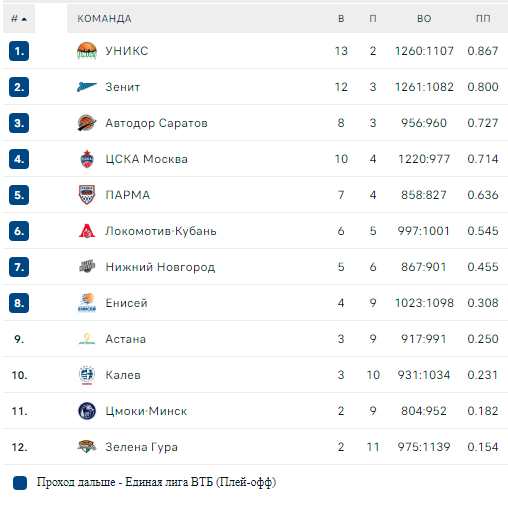Click score 804:952 in Цмоки-Минск row
508x505 pixels.
424,411
